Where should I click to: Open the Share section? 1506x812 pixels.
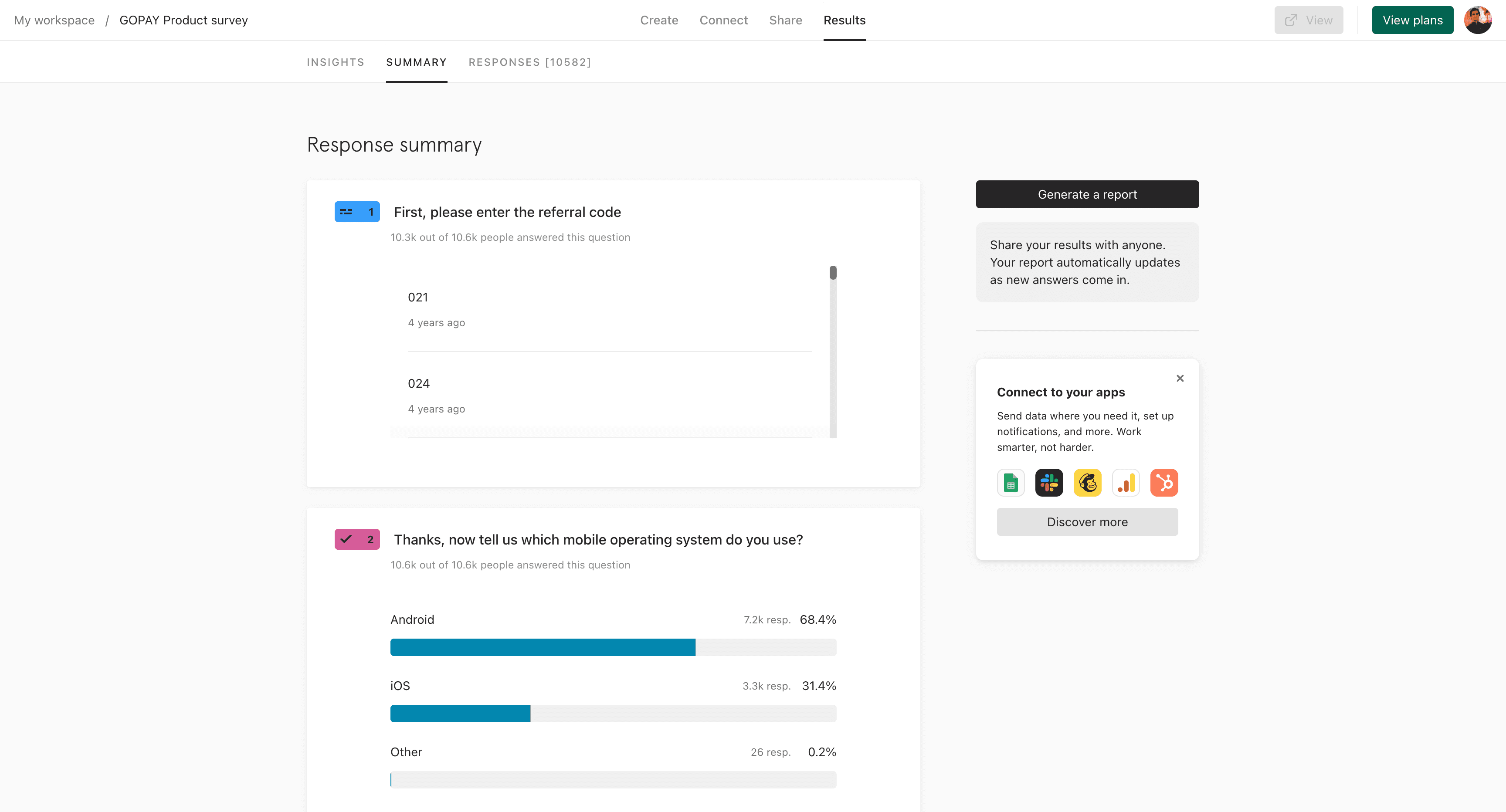coord(785,20)
